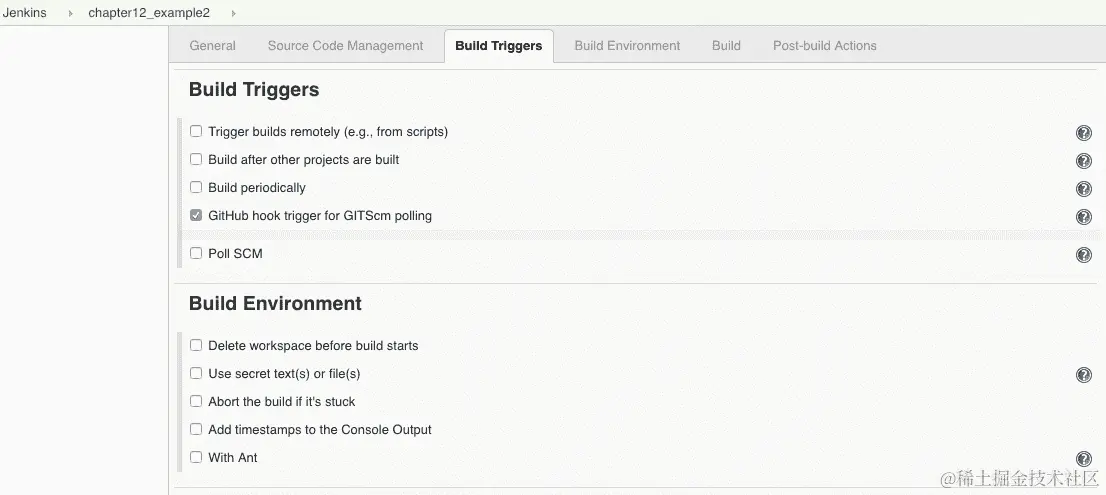The image size is (1106, 495).
Task: Enable Poll SCM checkbox
Action: pos(196,253)
